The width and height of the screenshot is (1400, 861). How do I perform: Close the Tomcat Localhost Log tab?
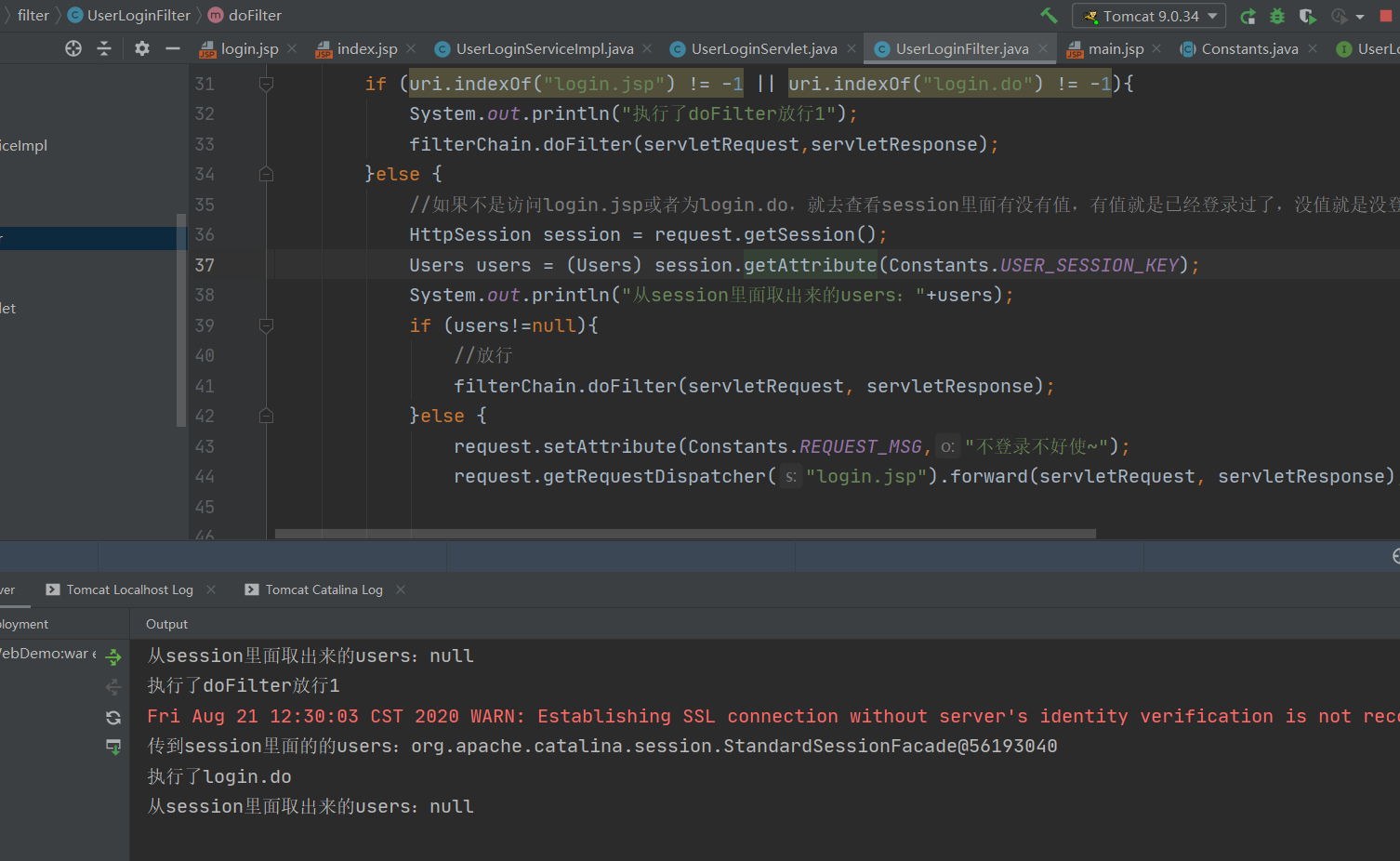[211, 589]
